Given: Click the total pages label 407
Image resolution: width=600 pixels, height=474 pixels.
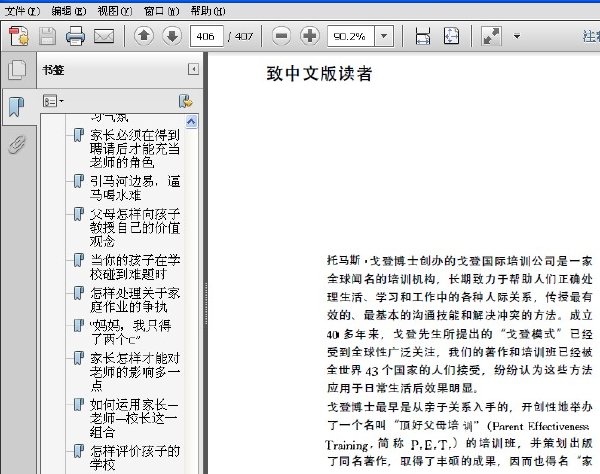Looking at the screenshot, I should (x=244, y=37).
